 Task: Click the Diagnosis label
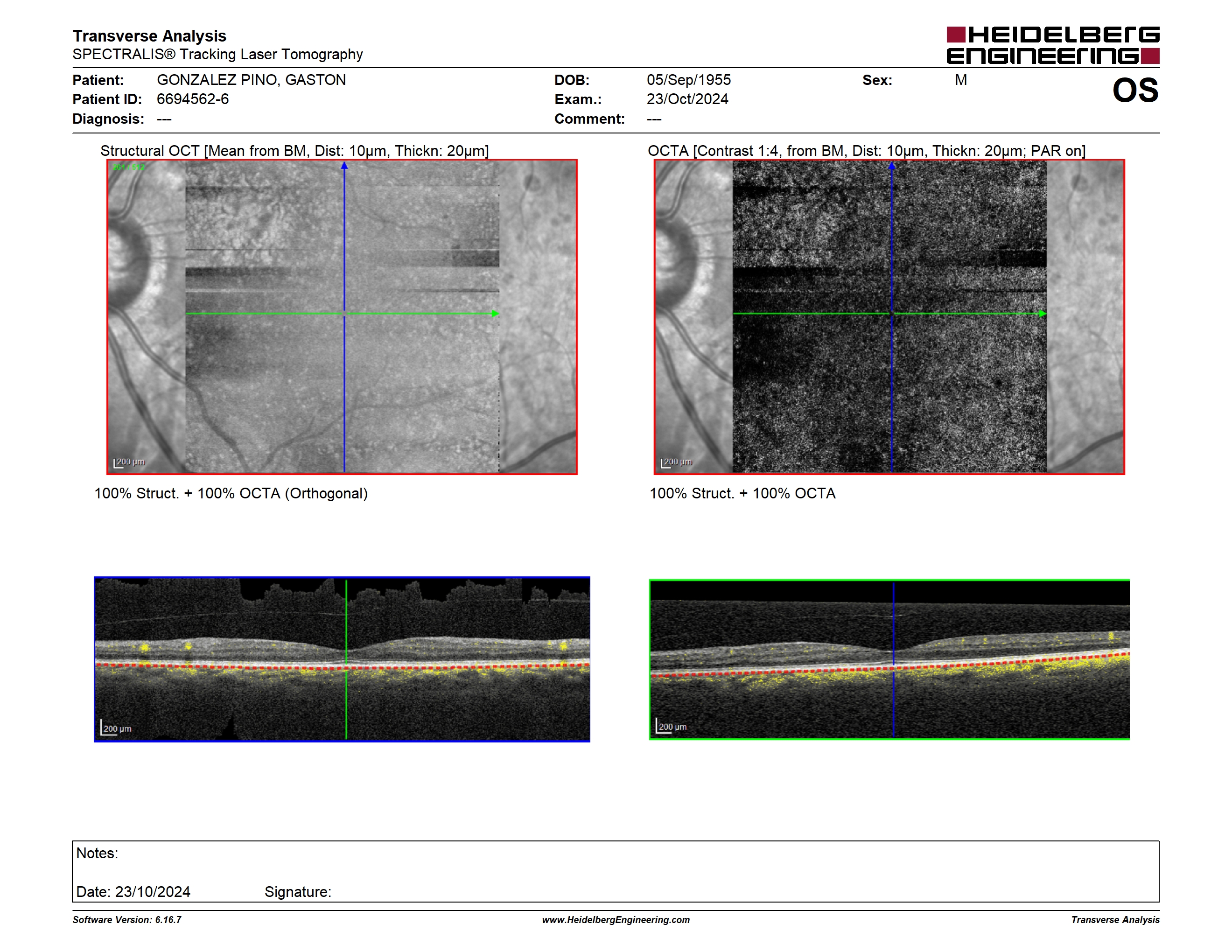coord(108,119)
